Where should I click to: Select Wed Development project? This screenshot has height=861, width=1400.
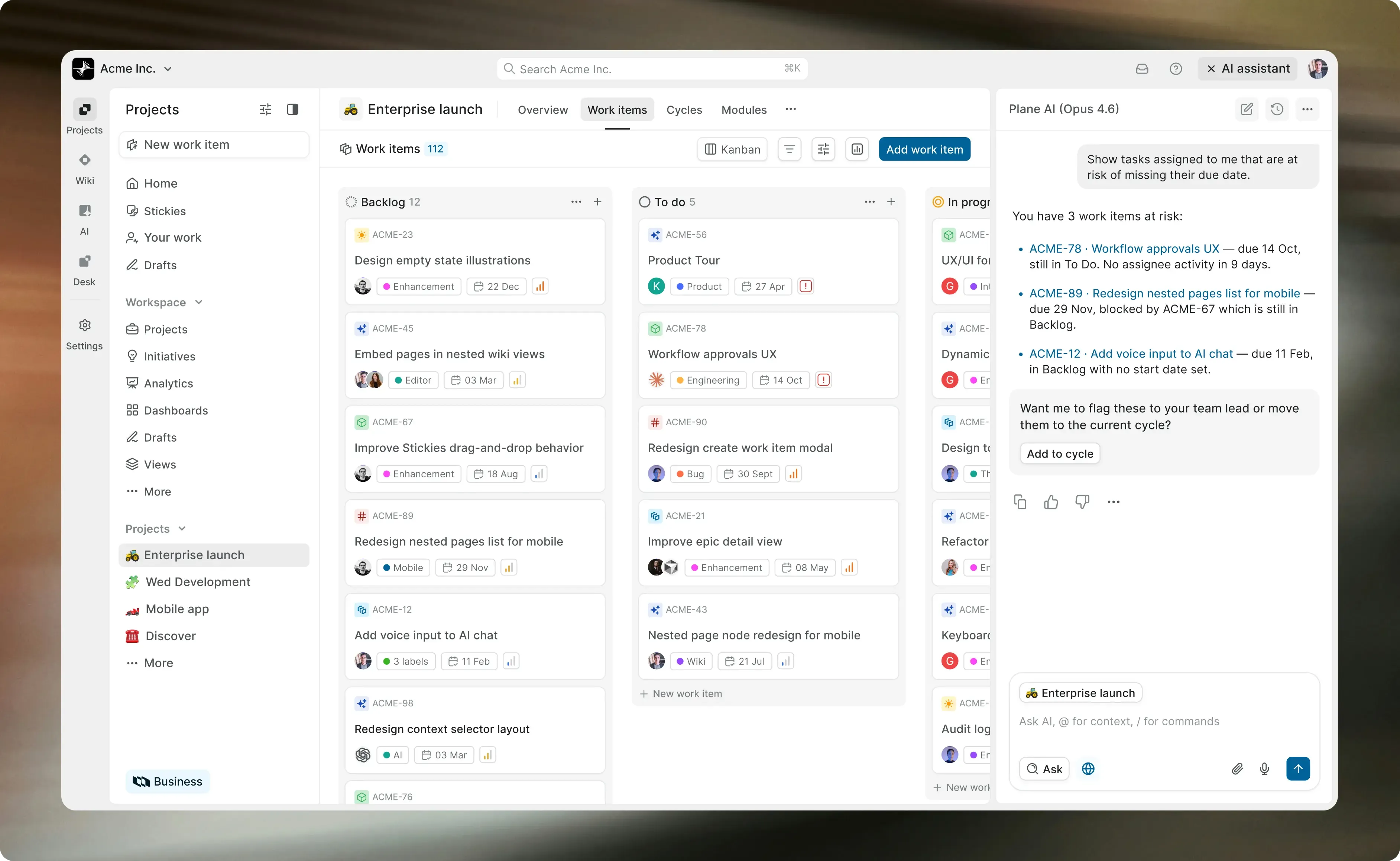coord(214,582)
